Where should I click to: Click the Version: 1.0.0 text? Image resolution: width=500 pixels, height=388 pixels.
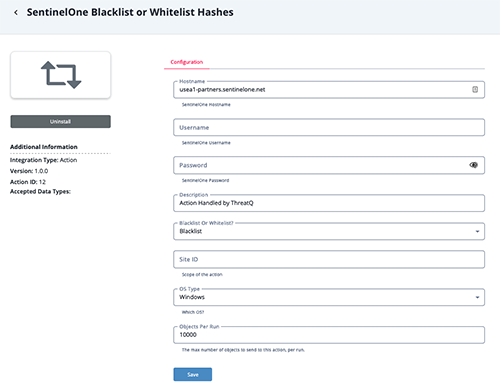coord(29,171)
